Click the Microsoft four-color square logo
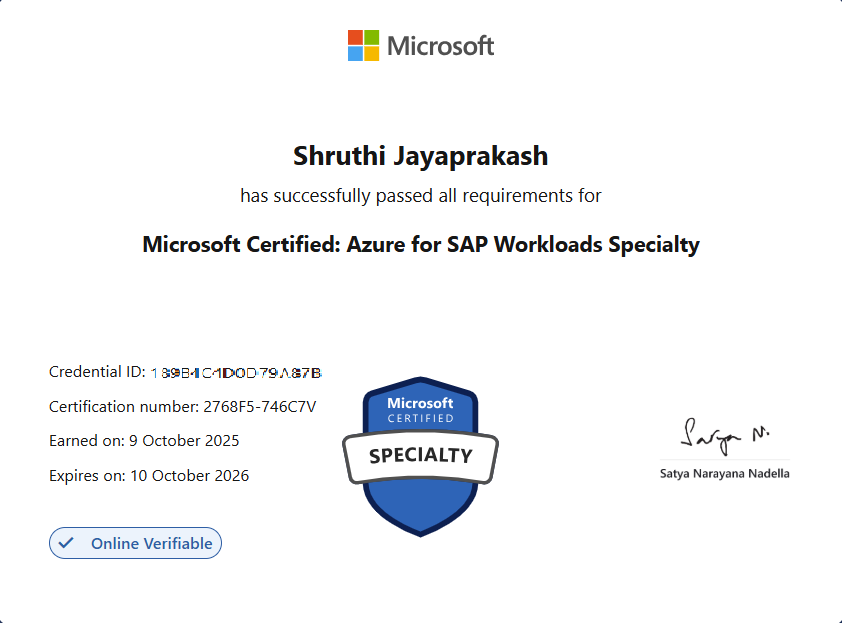The width and height of the screenshot is (842, 623). pos(363,45)
